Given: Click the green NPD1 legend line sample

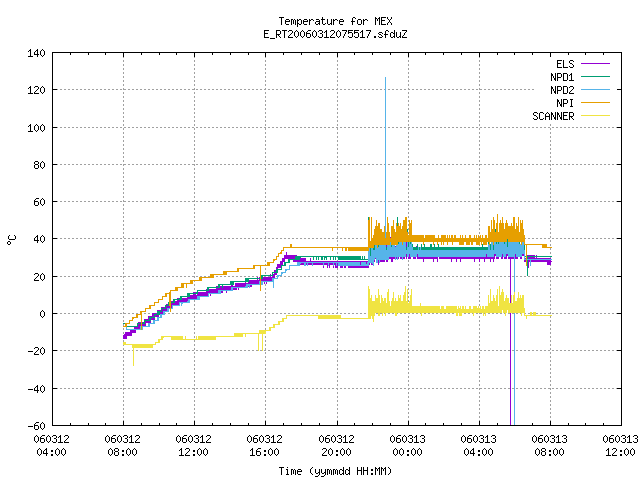Looking at the screenshot, I should (595, 76).
